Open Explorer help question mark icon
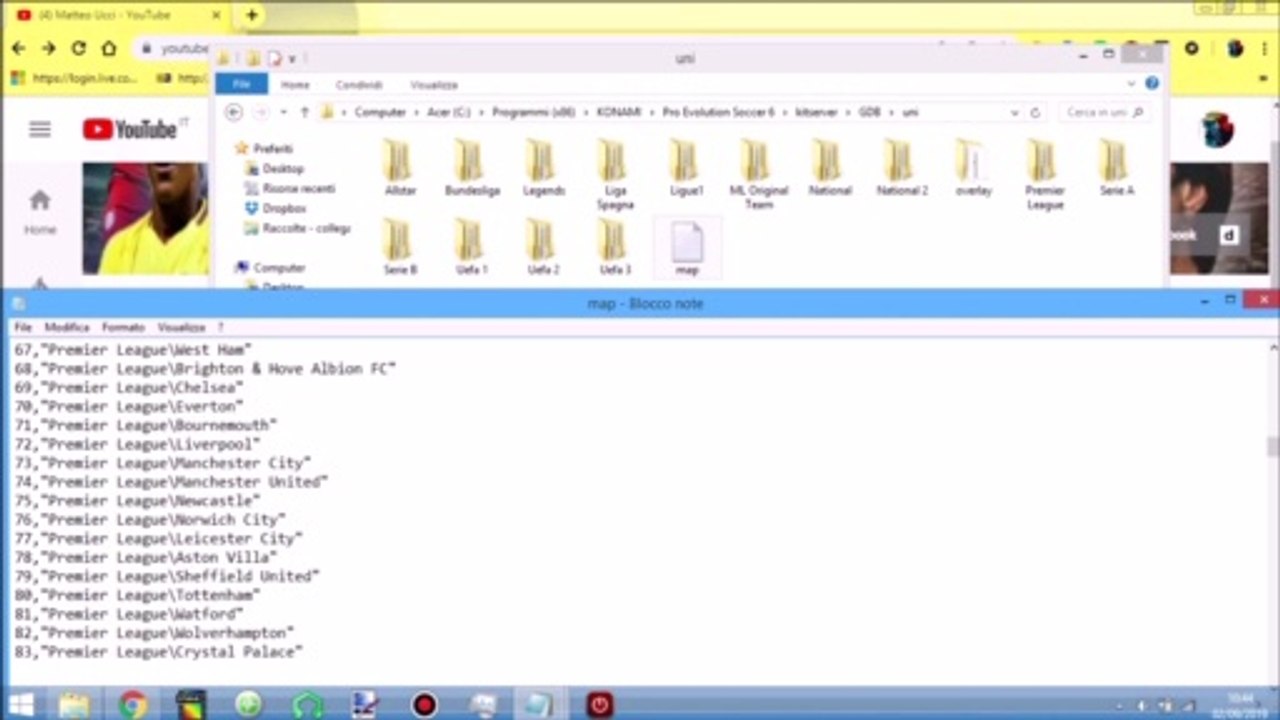 point(1152,84)
